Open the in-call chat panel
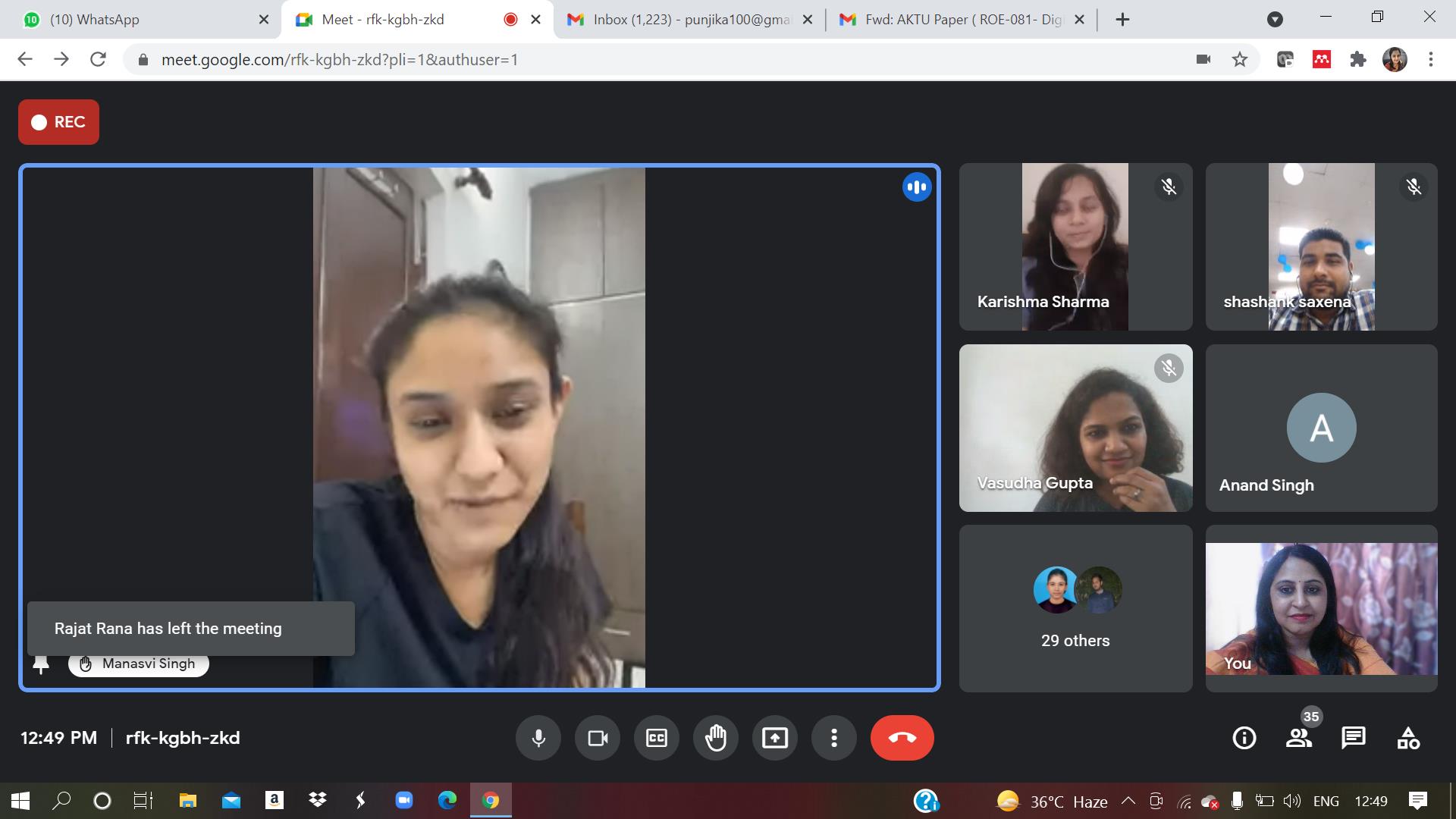 pyautogui.click(x=1354, y=738)
